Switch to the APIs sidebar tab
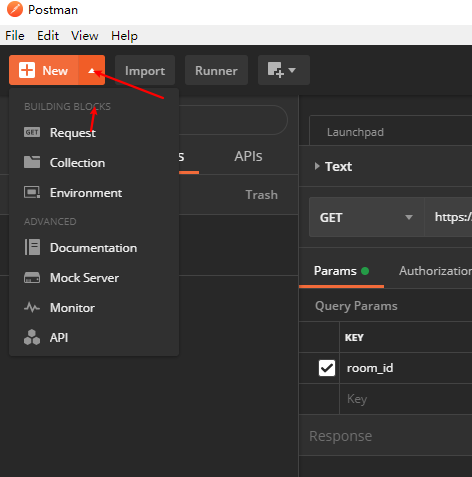 [x=248, y=156]
